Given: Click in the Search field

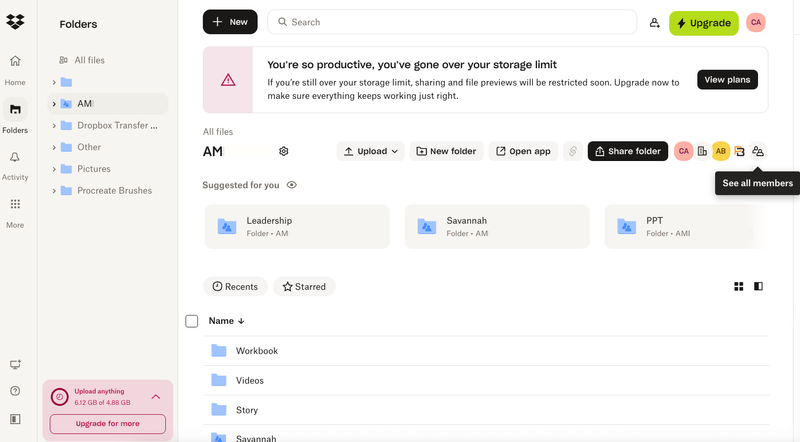Looking at the screenshot, I should tap(452, 22).
